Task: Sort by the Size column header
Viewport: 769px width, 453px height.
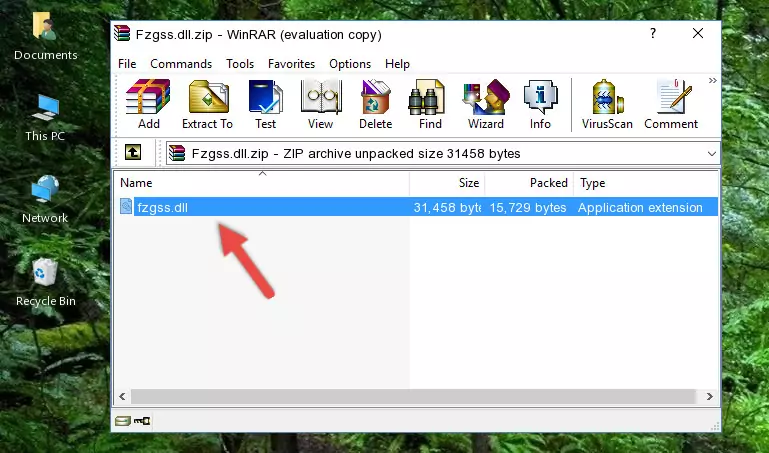Action: pyautogui.click(x=447, y=183)
